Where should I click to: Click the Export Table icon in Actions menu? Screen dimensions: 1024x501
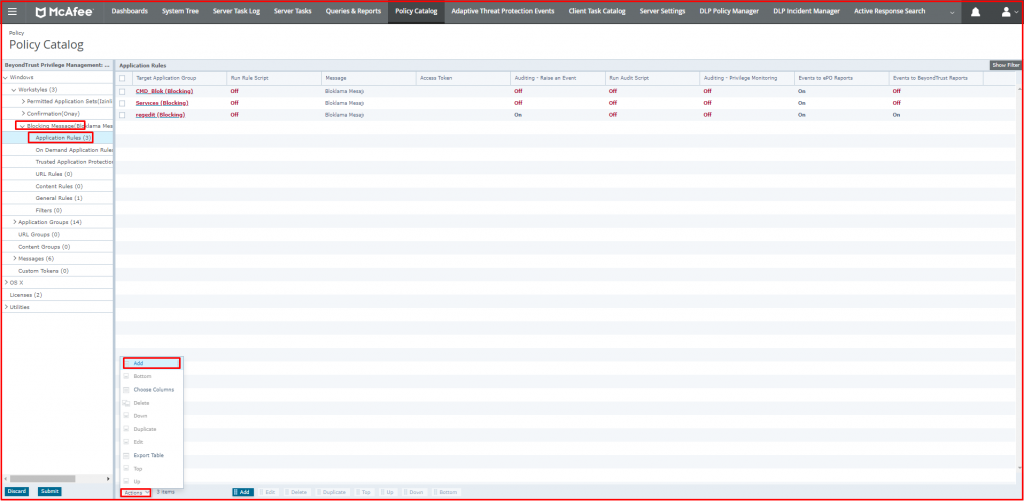[126, 455]
